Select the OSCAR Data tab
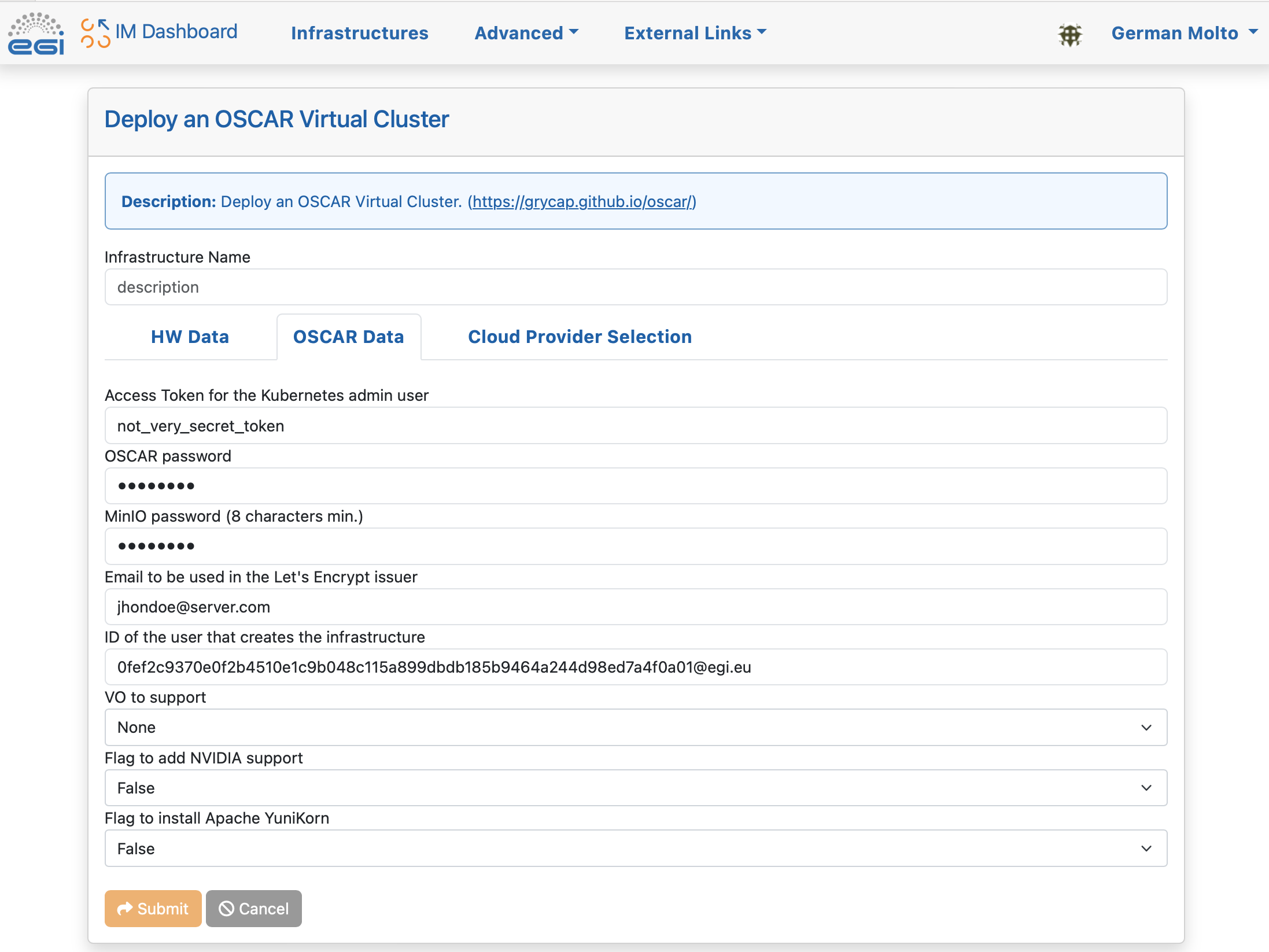 coord(348,337)
